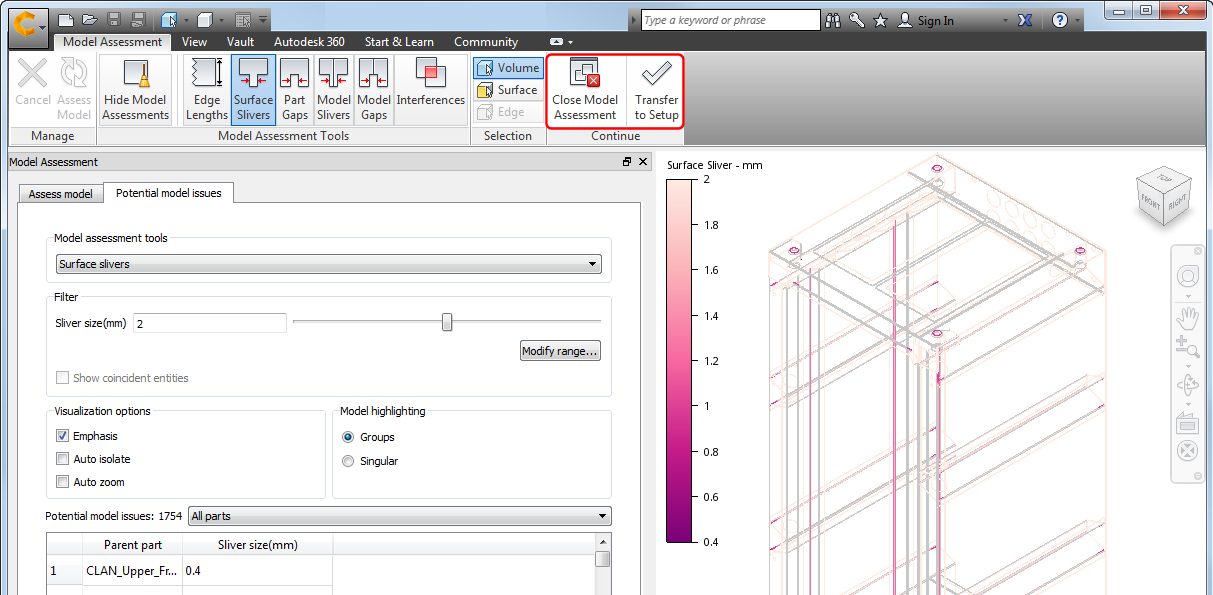Click Close Model Assessment
Image resolution: width=1213 pixels, height=595 pixels.
click(585, 90)
